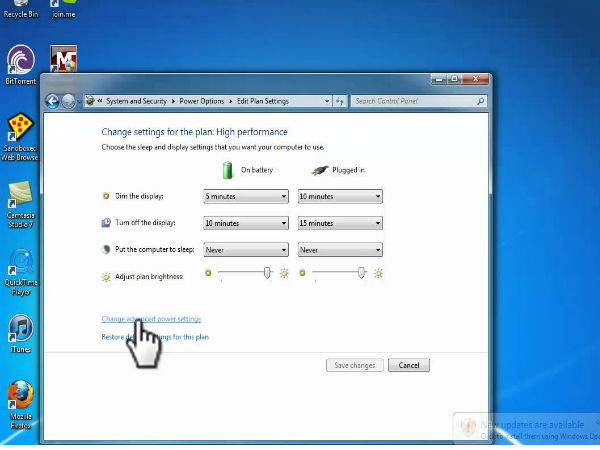Open the plugged-in Dim the display dropdown
Image resolution: width=600 pixels, height=450 pixels.
[x=339, y=197]
